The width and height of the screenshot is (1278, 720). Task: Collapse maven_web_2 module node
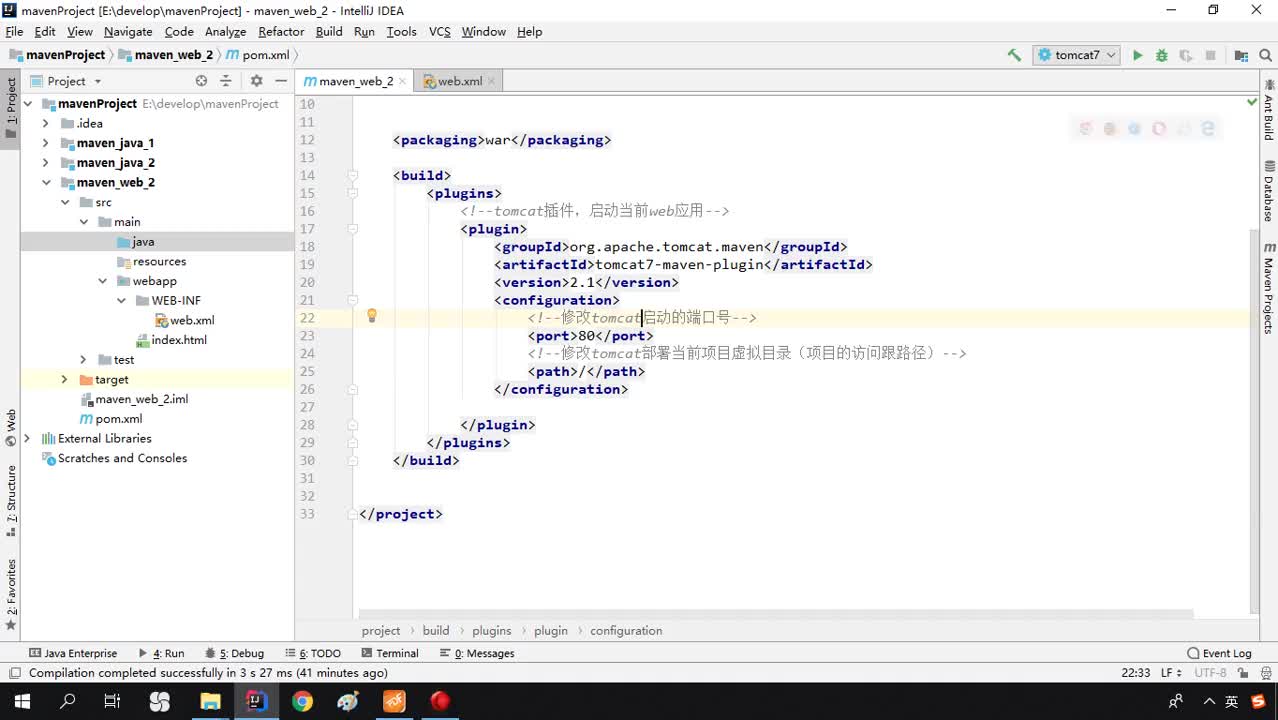click(45, 182)
